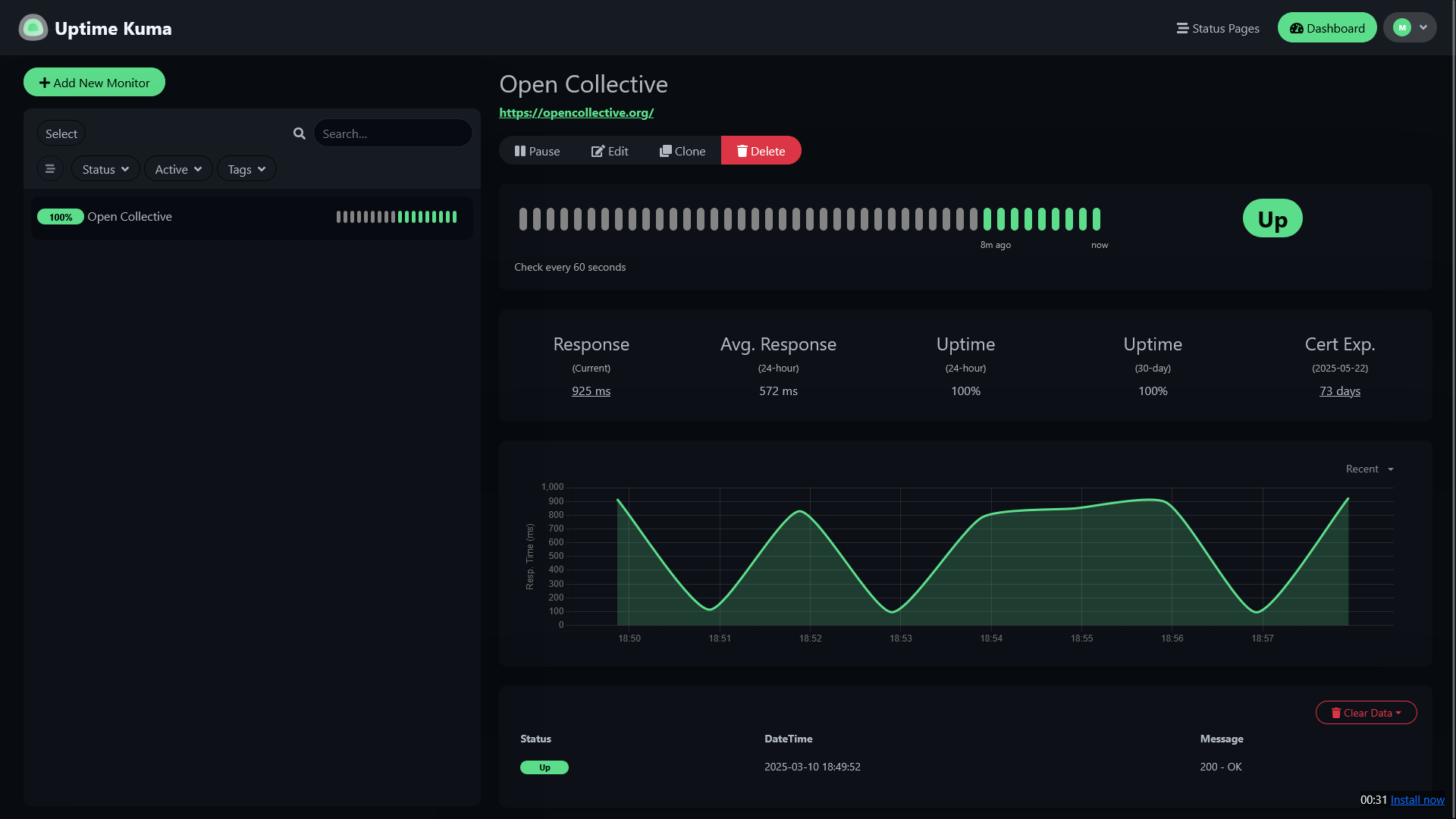Click the 572 ms average response value
This screenshot has width=1456, height=819.
coord(779,391)
